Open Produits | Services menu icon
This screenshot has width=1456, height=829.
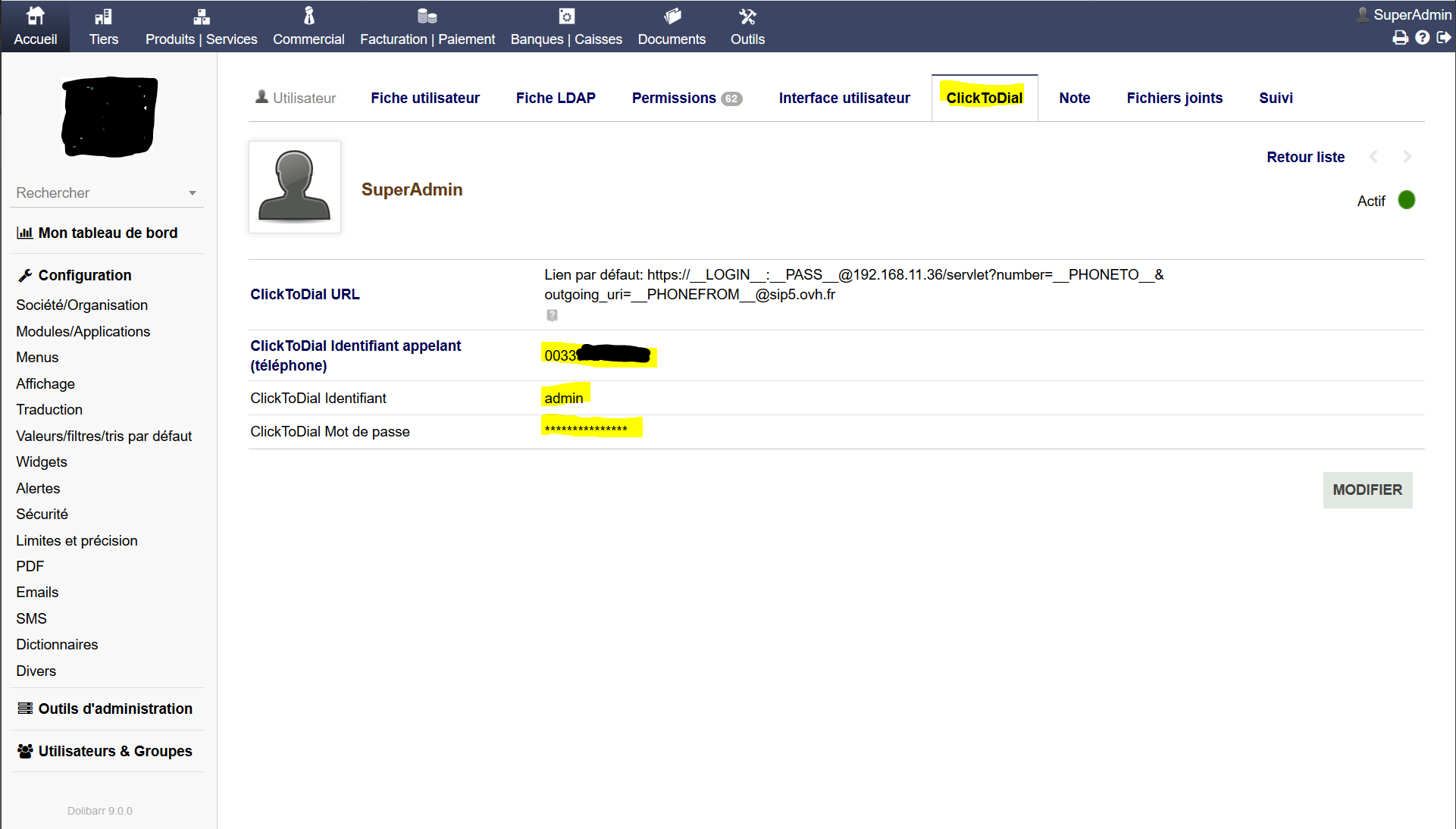coord(201,16)
